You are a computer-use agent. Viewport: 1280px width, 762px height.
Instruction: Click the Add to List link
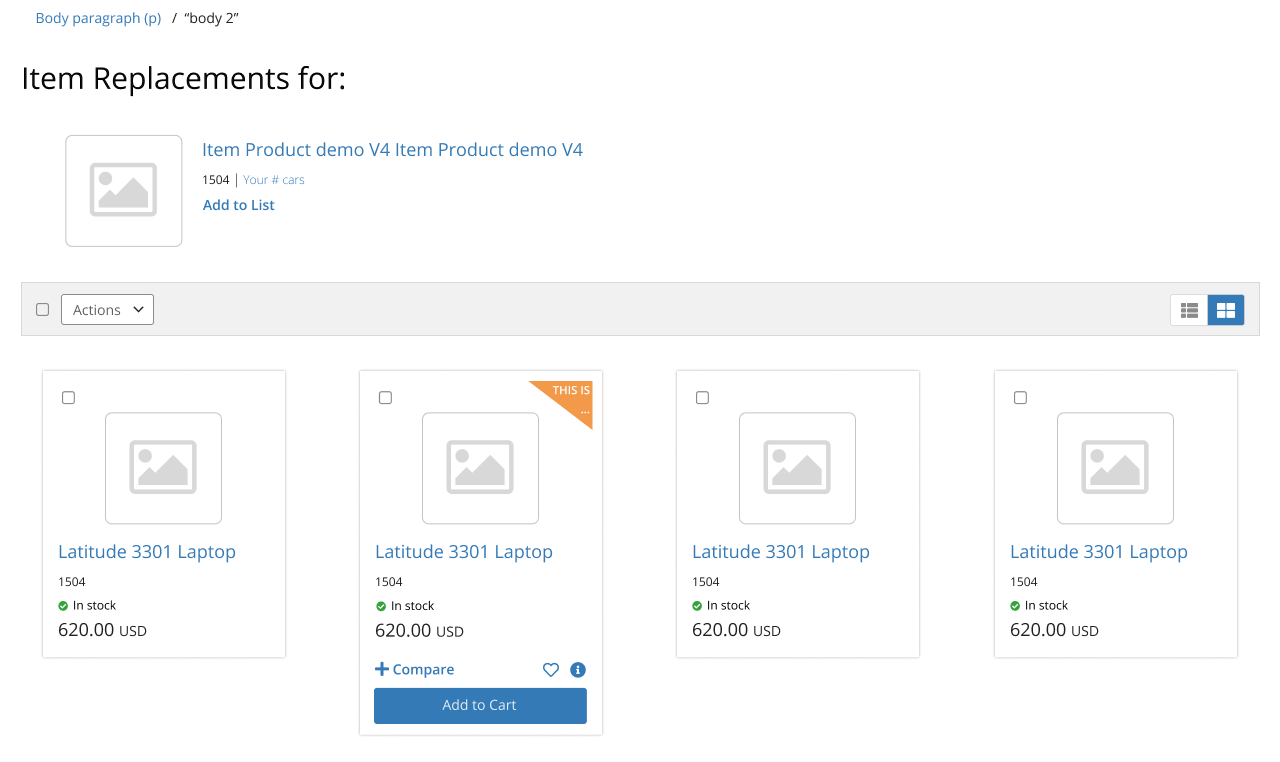coord(239,205)
